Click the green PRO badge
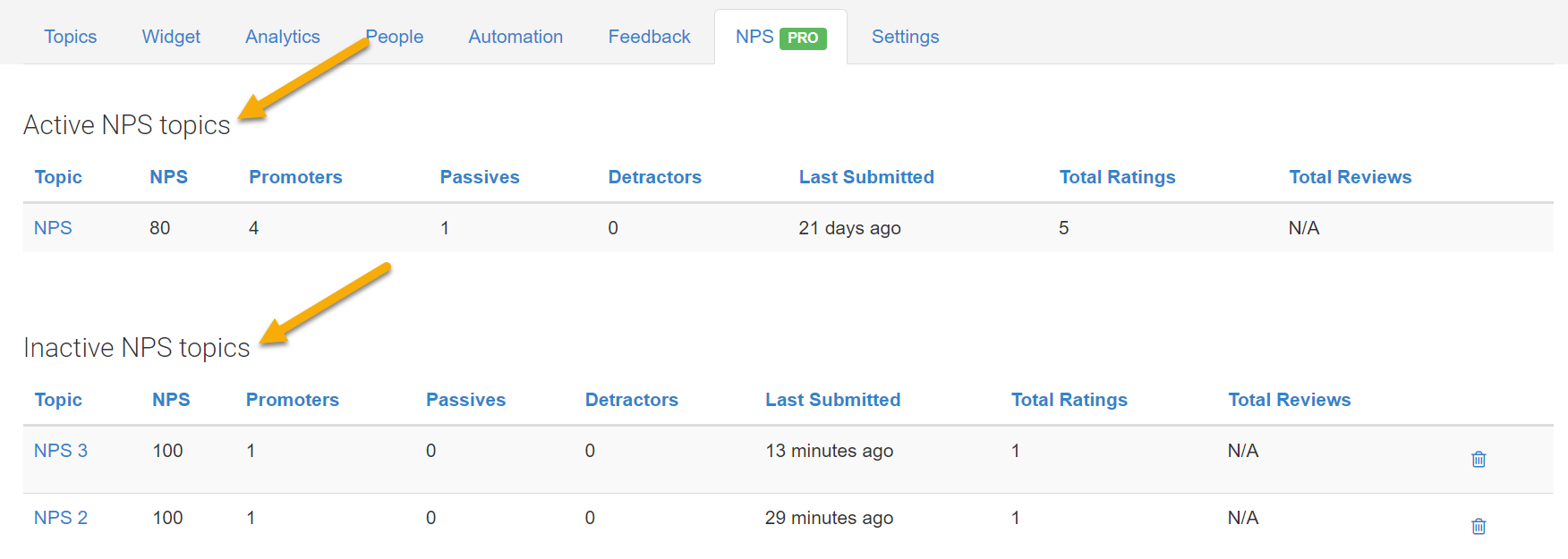This screenshot has height=559, width=1568. point(802,38)
